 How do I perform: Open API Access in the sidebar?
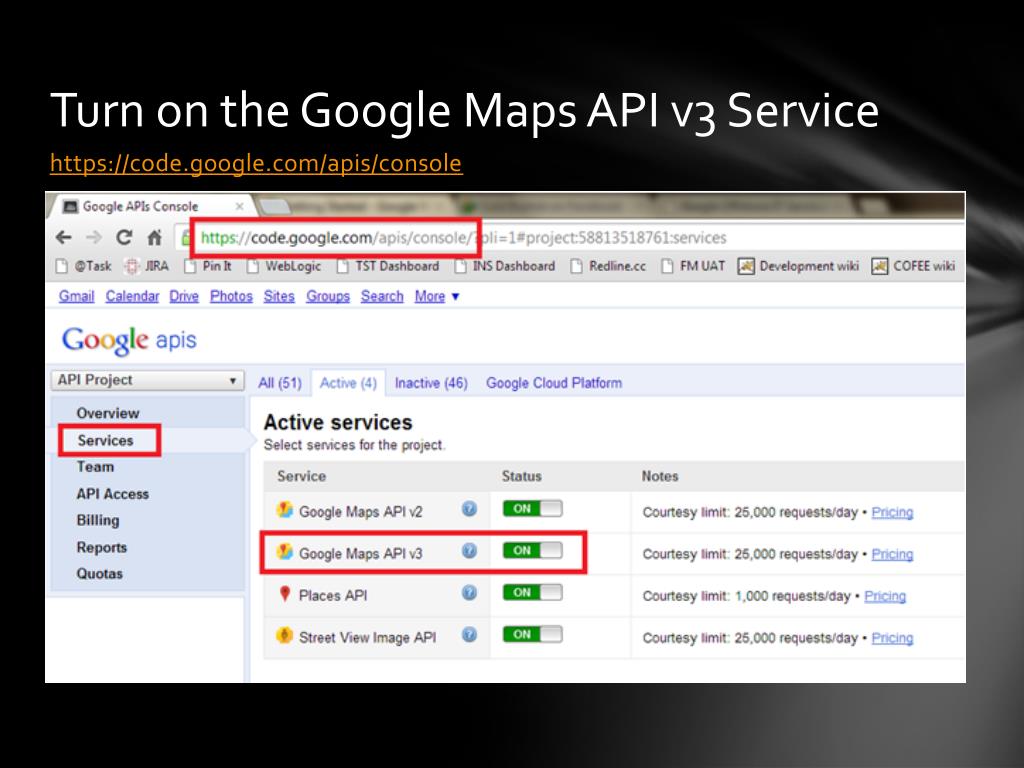(112, 494)
